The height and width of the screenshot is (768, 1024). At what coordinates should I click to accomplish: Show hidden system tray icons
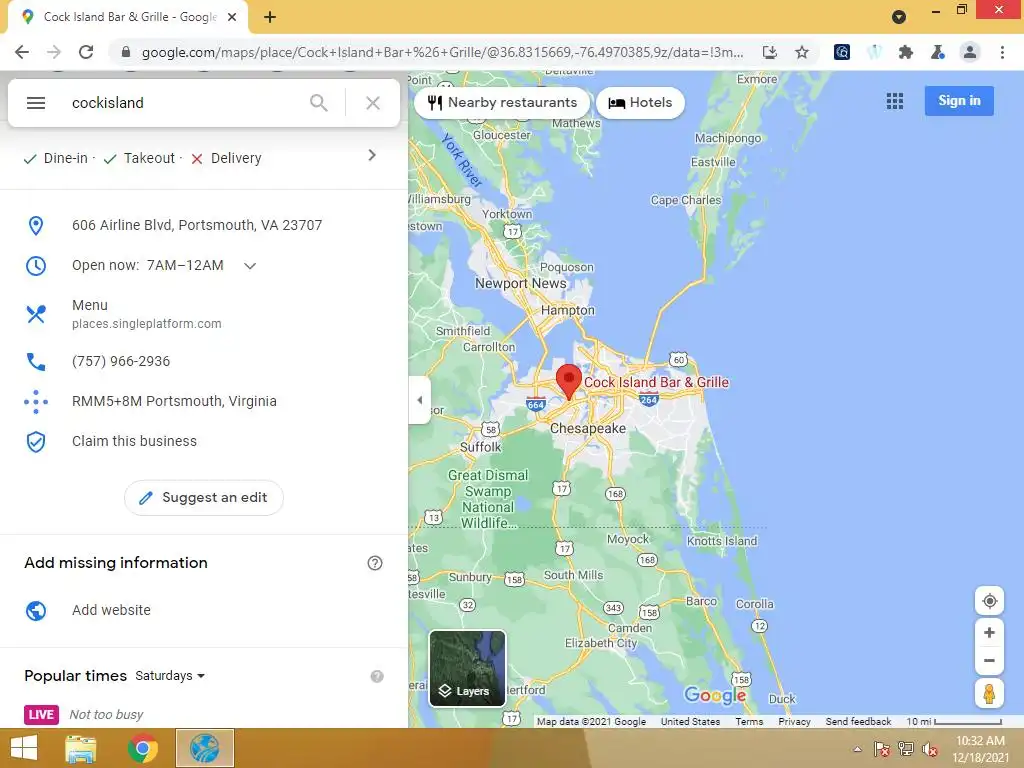click(x=857, y=749)
